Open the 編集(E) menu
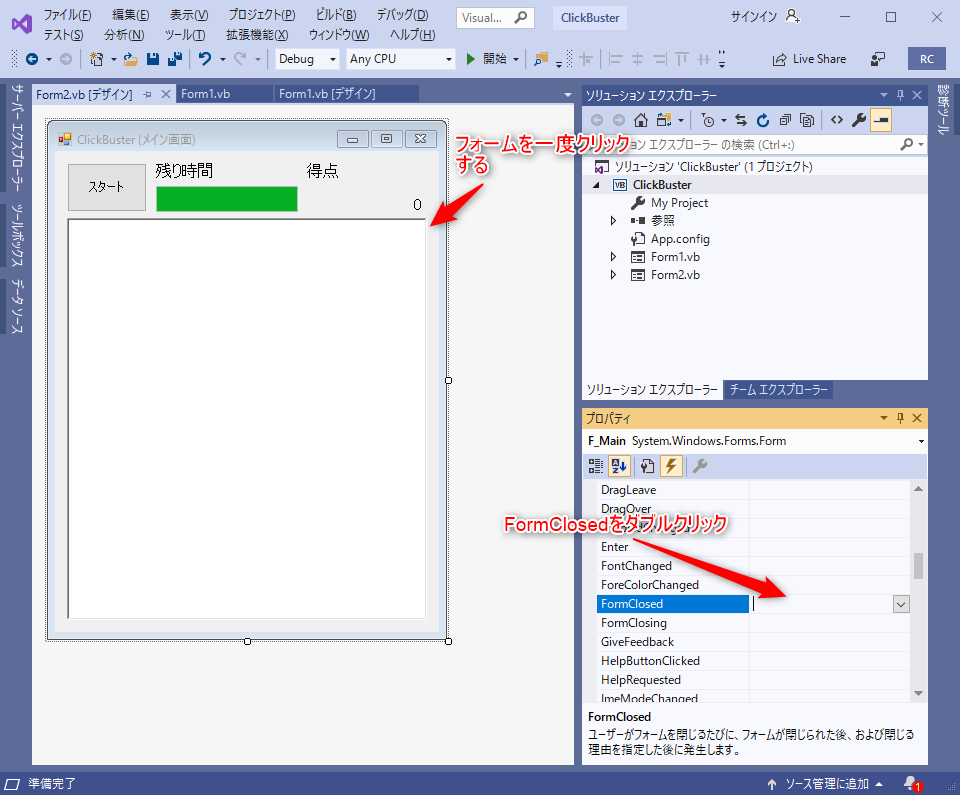 coord(130,15)
